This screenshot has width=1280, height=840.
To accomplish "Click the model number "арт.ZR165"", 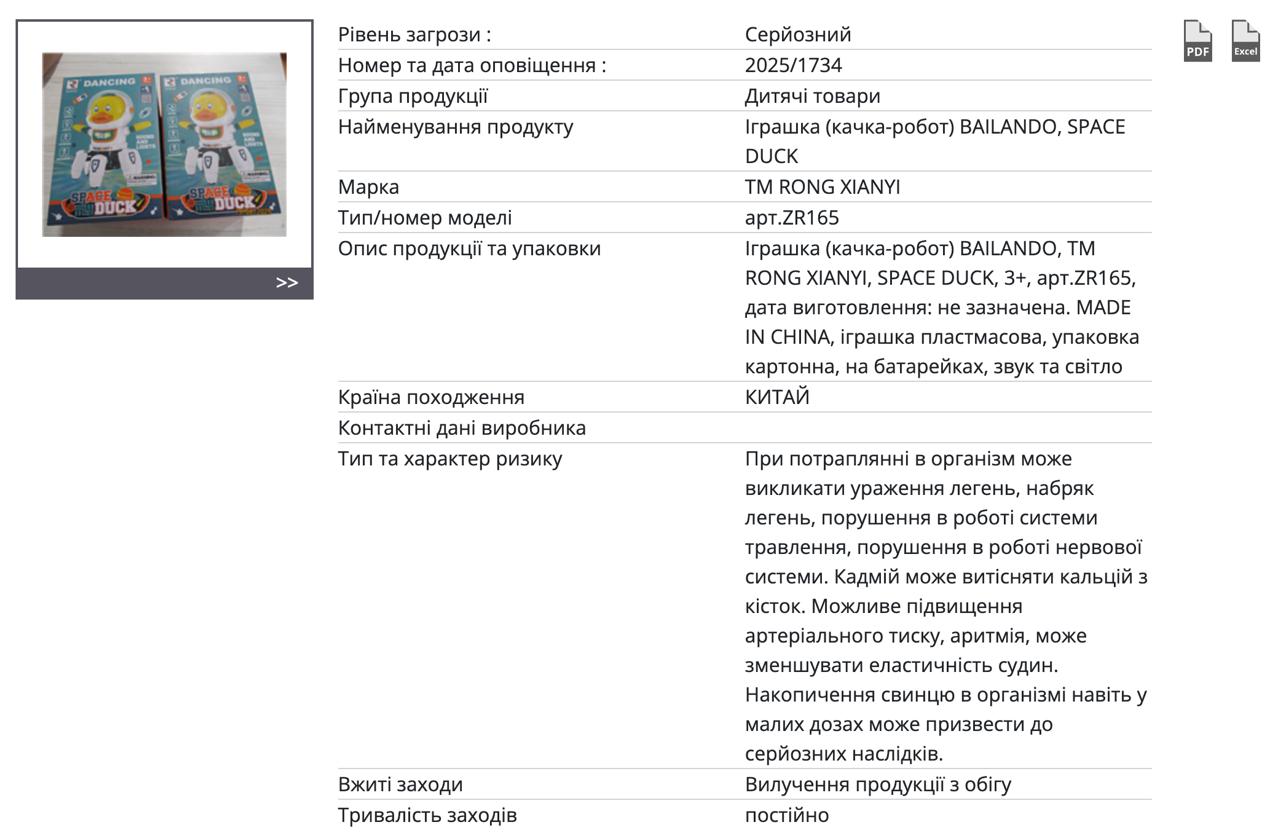I will click(x=792, y=218).
